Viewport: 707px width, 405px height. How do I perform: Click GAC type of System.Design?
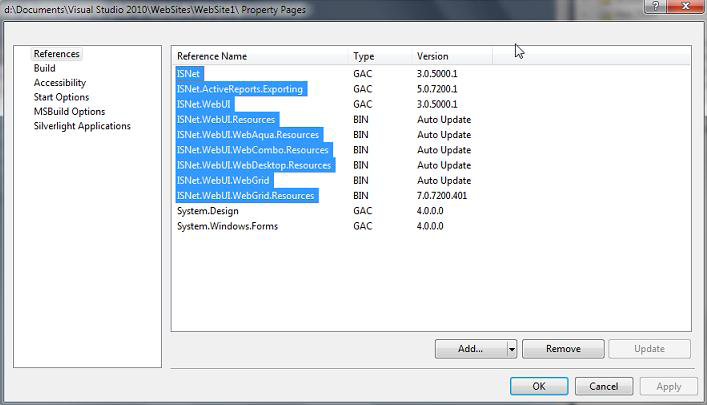coord(363,211)
